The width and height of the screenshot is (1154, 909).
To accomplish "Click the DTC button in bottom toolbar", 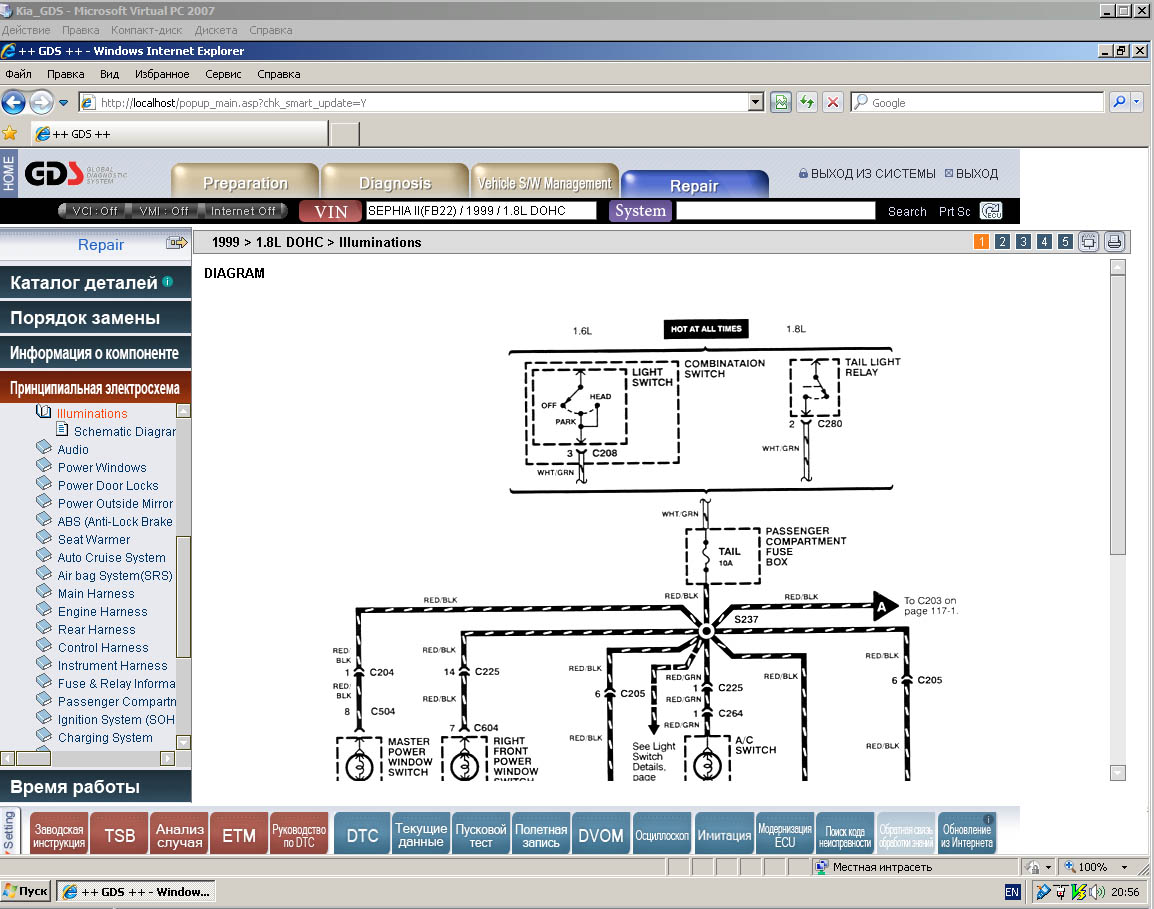I will coord(362,835).
